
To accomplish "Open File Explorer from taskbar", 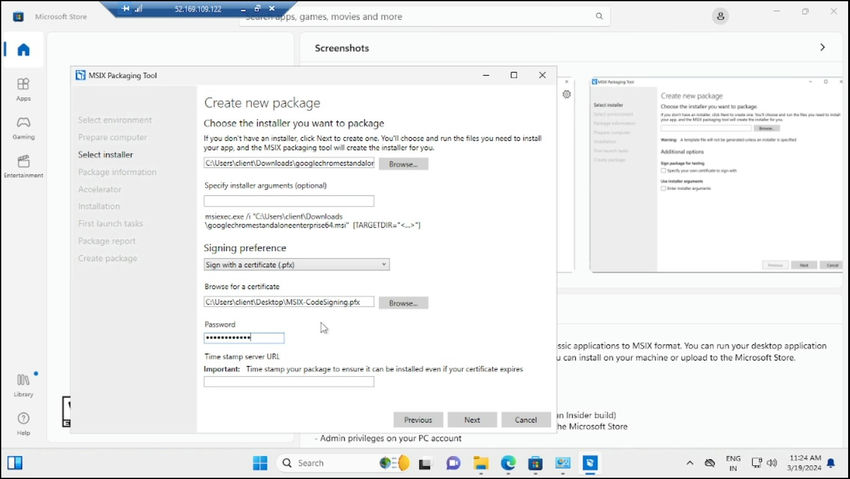I will (480, 463).
